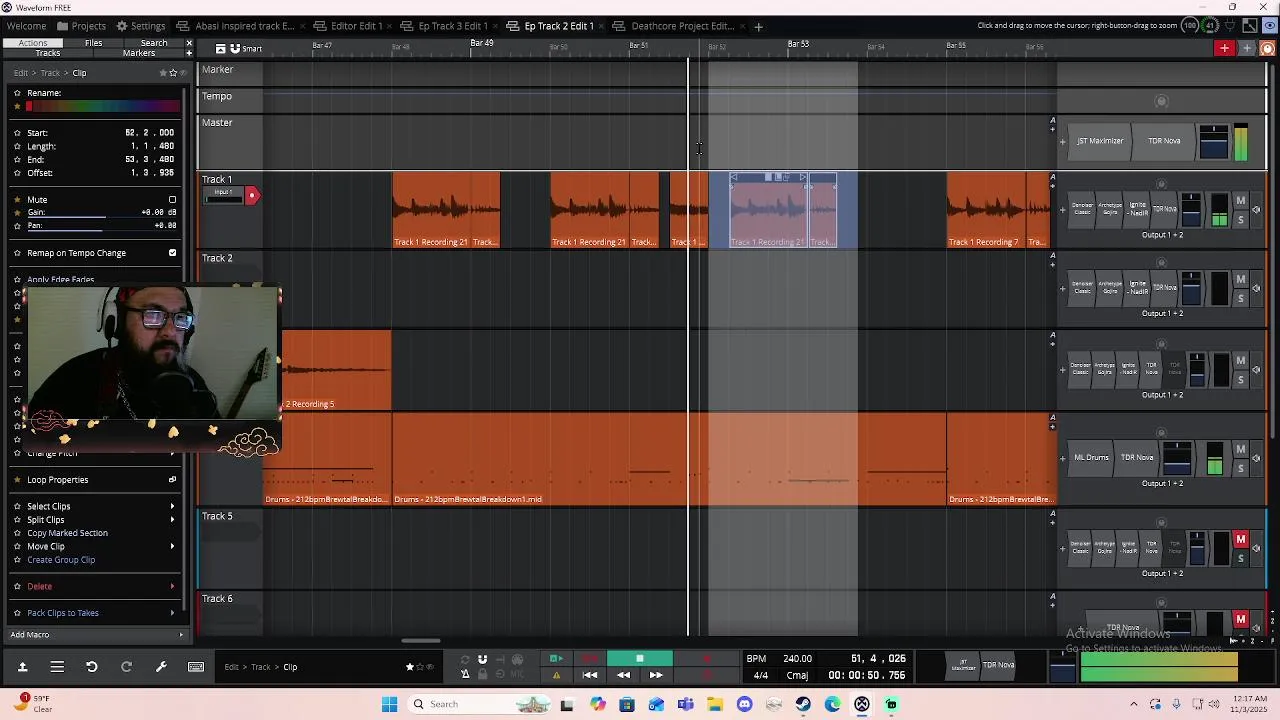Open ML Drums plugin on drums track
This screenshot has height=720, width=1280.
coord(1091,458)
